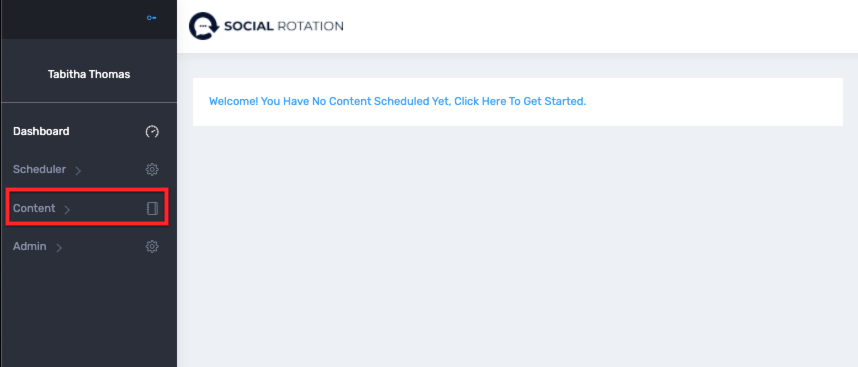Open the Scheduler menu label
Screen dimensions: 858x367
(39, 170)
